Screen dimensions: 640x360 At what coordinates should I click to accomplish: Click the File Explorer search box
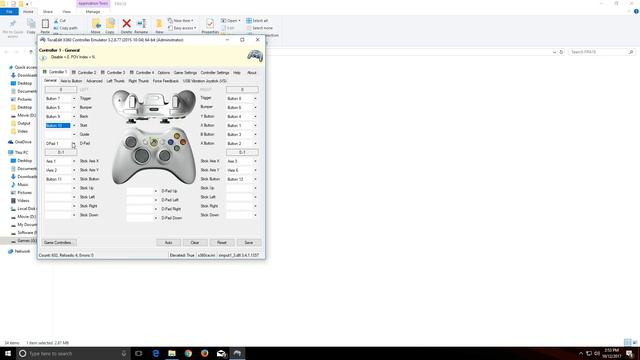tap(601, 52)
